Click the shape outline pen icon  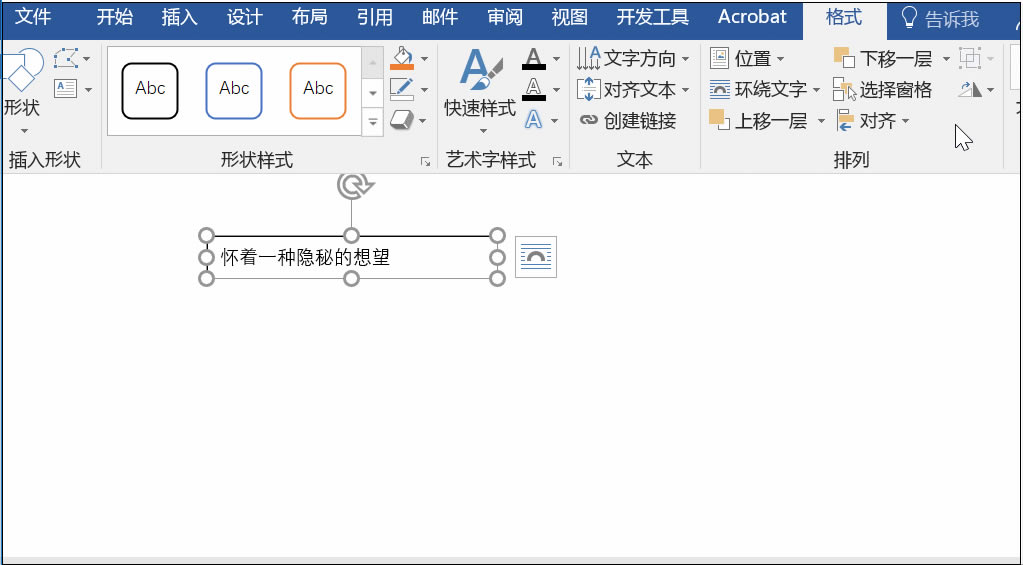coord(402,89)
